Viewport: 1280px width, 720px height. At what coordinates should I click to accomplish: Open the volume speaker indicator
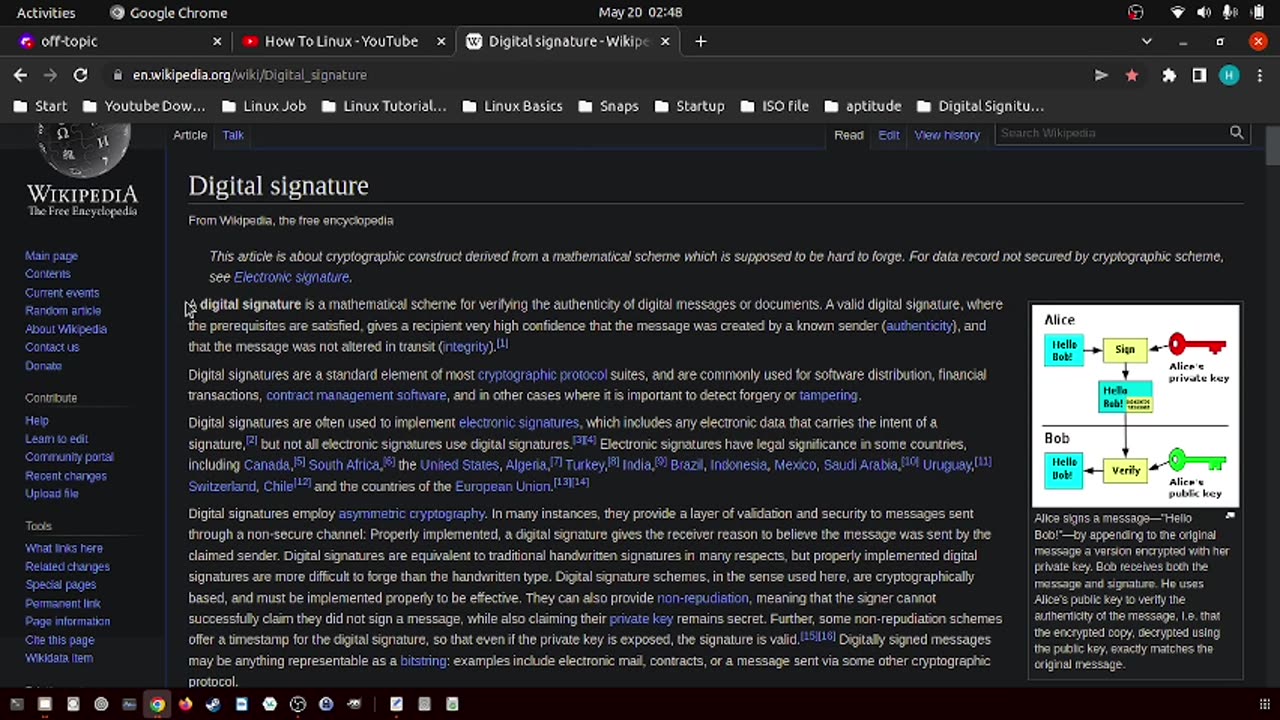(1204, 12)
